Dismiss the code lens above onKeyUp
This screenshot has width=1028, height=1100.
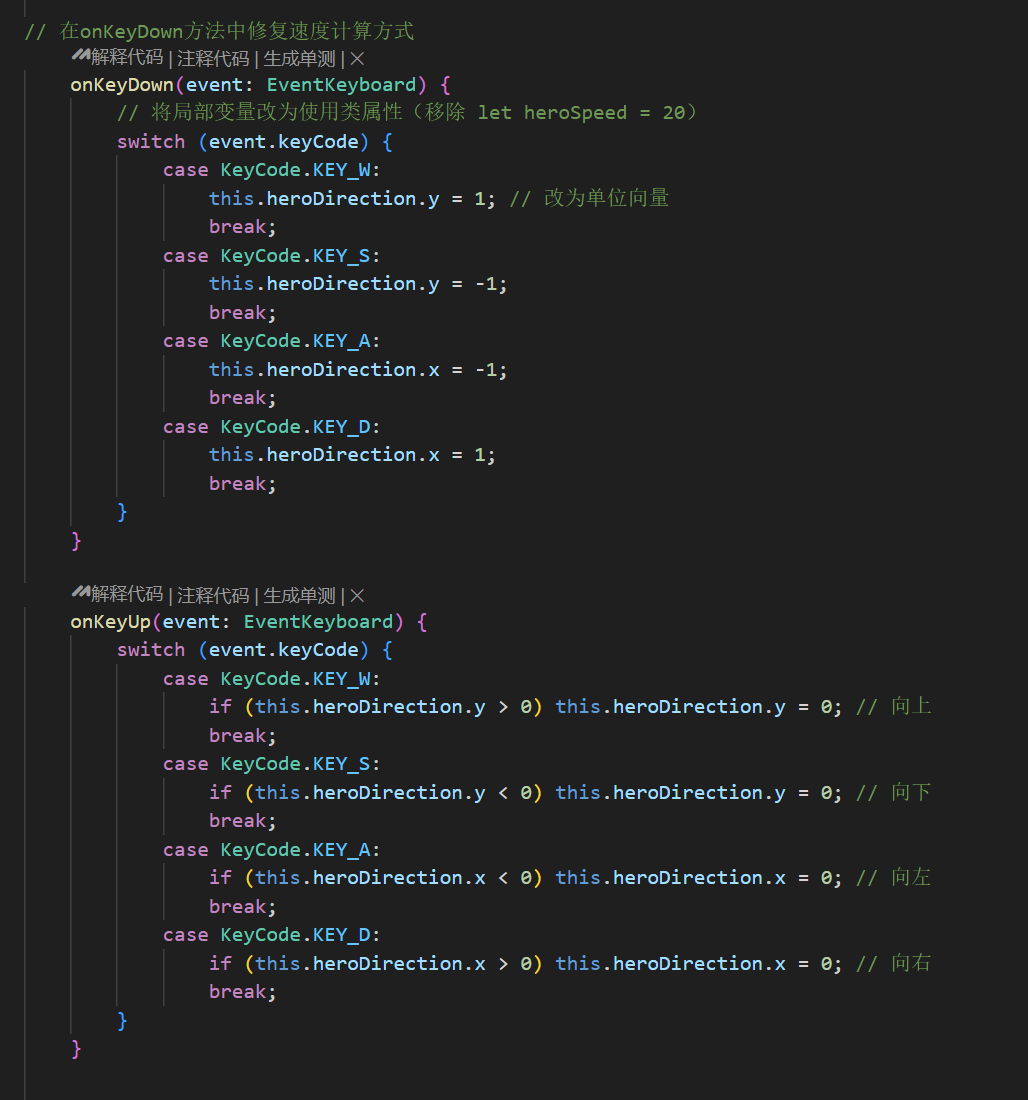[x=357, y=596]
